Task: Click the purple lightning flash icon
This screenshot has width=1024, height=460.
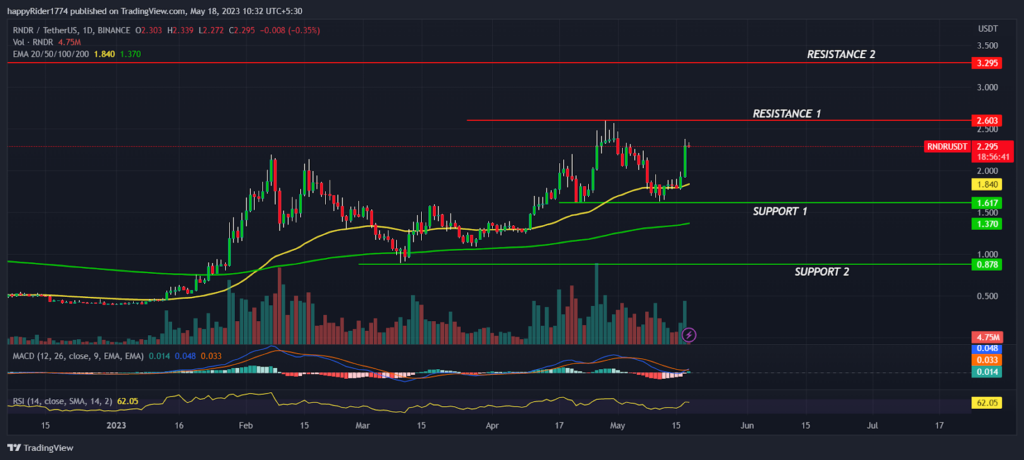Action: coord(690,335)
